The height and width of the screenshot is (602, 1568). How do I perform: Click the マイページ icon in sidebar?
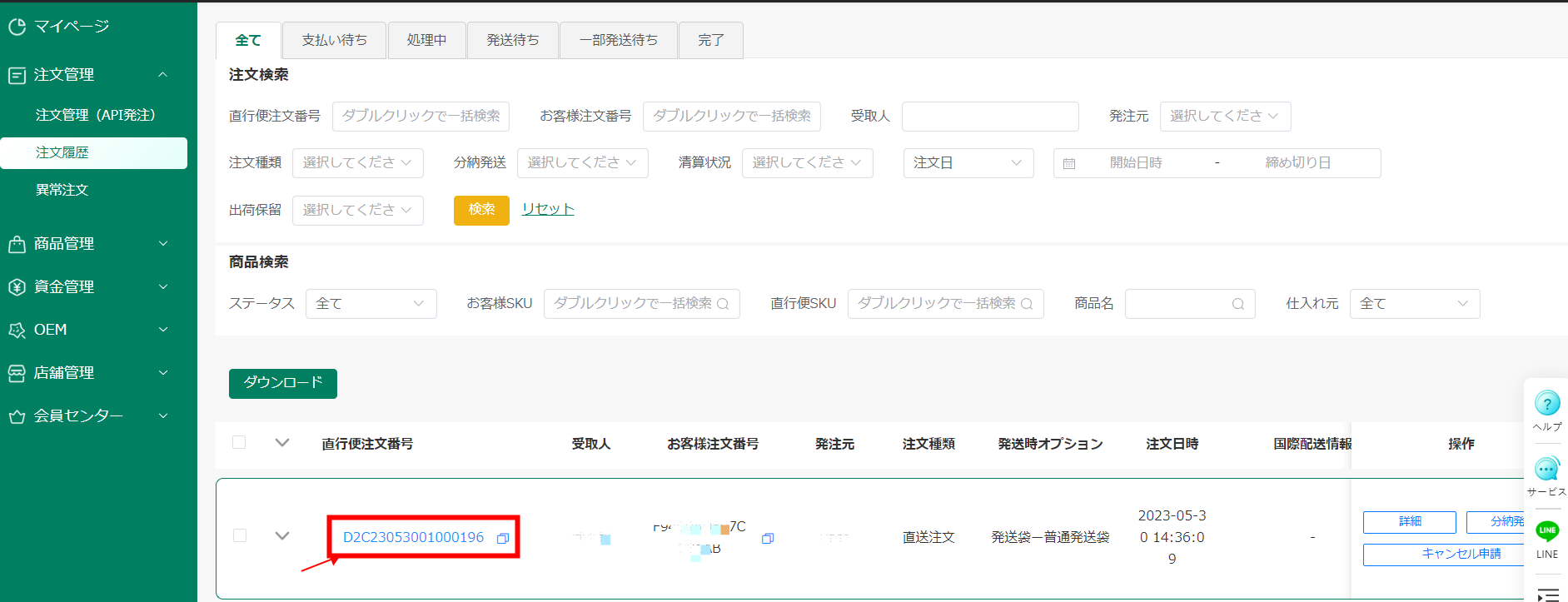click(x=17, y=27)
